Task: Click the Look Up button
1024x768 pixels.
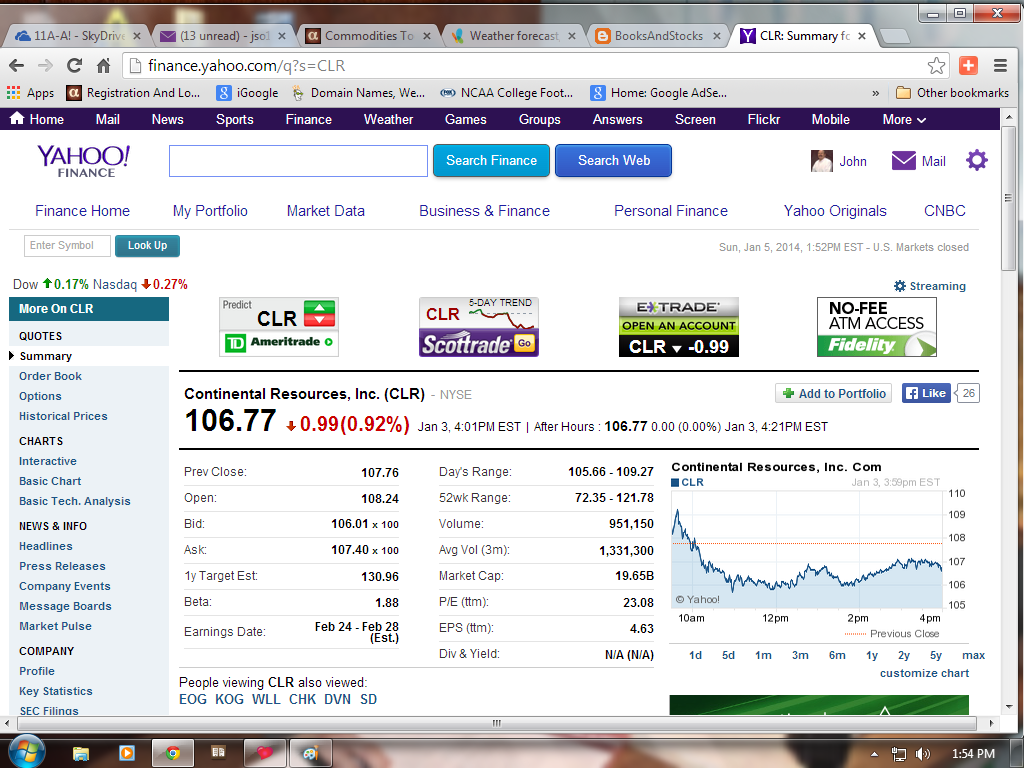Action: (x=147, y=246)
